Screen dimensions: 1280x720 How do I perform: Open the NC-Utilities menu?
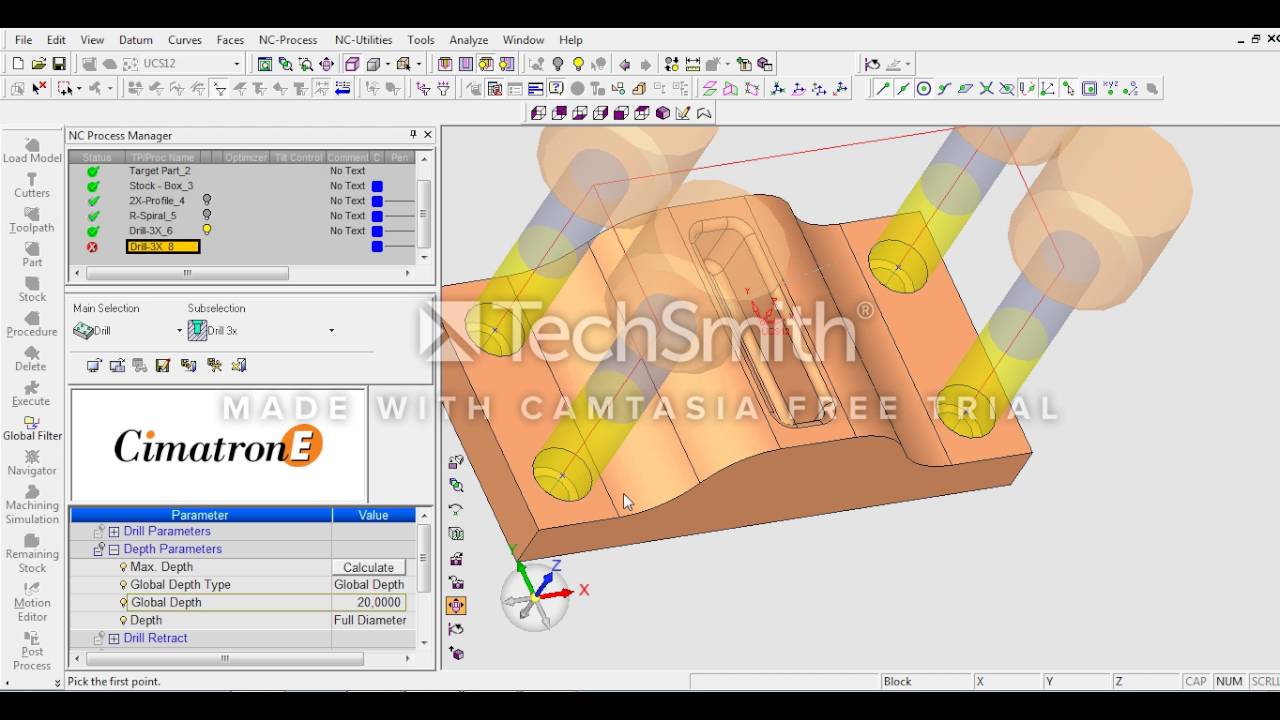coord(363,40)
